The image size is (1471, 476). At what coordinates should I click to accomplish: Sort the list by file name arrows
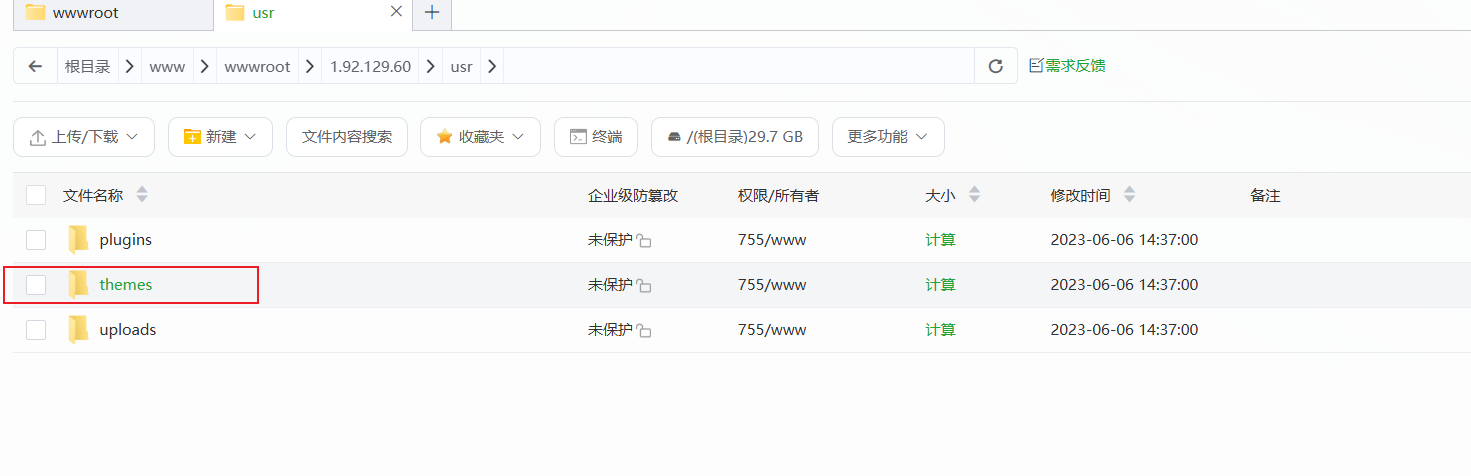click(x=142, y=195)
